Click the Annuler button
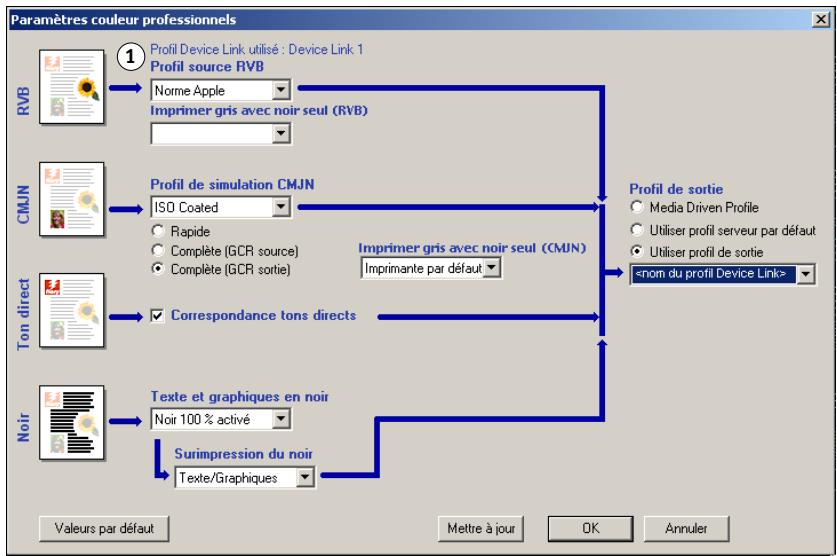Image resolution: width=837 pixels, height=556 pixels. [686, 528]
